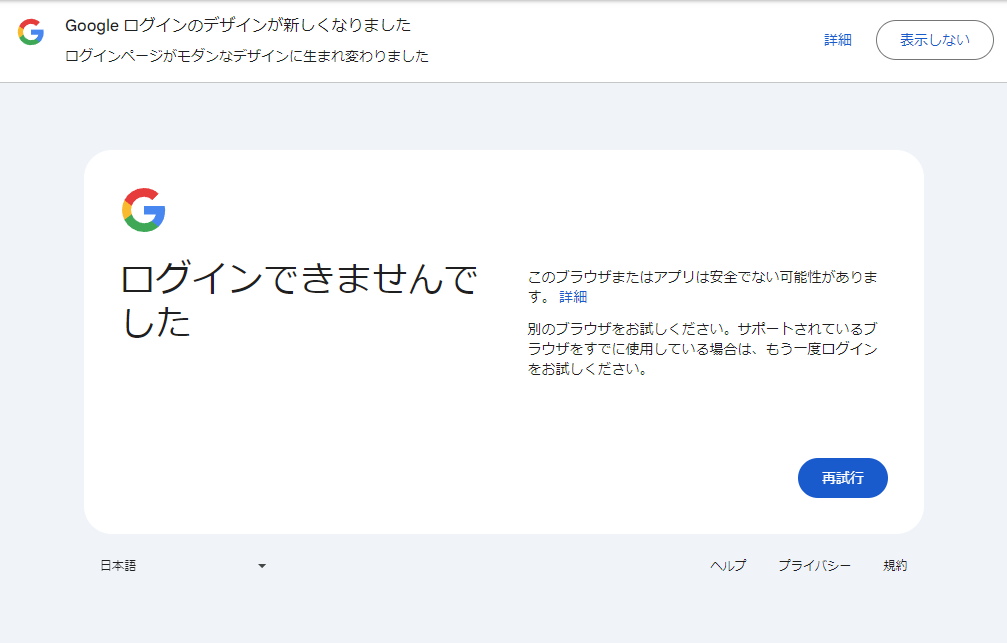The width and height of the screenshot is (1007, 643).
Task: Click the word Google in the banner title
Action: pyautogui.click(x=93, y=25)
